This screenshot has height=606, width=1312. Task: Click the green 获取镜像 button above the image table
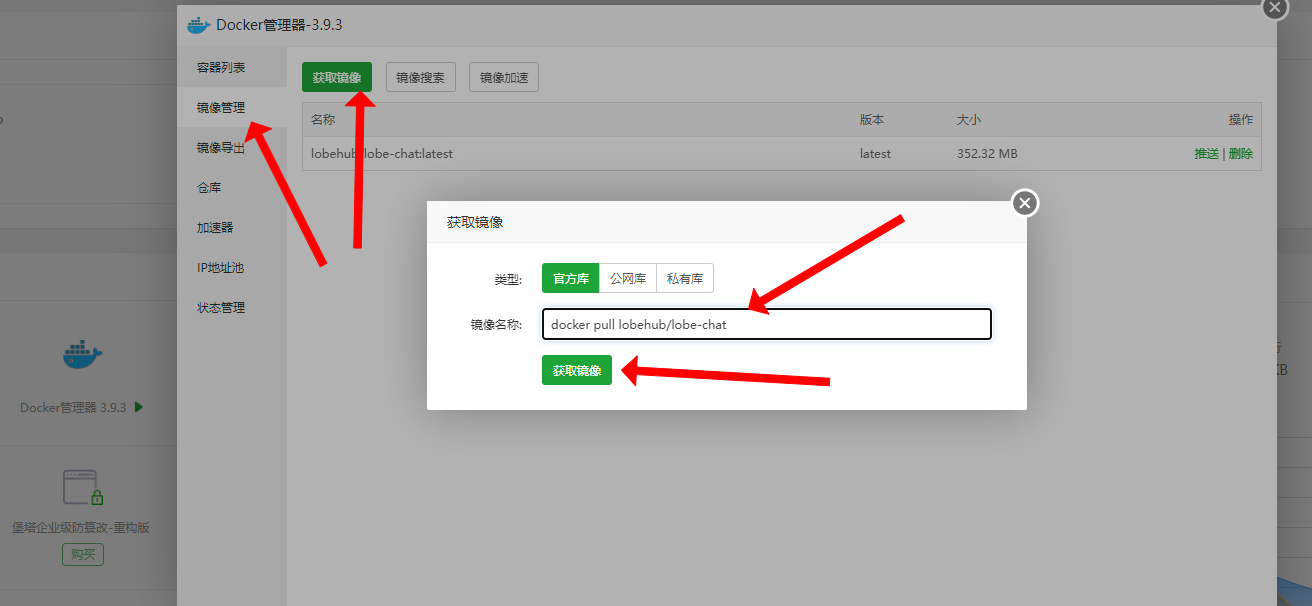pos(337,77)
